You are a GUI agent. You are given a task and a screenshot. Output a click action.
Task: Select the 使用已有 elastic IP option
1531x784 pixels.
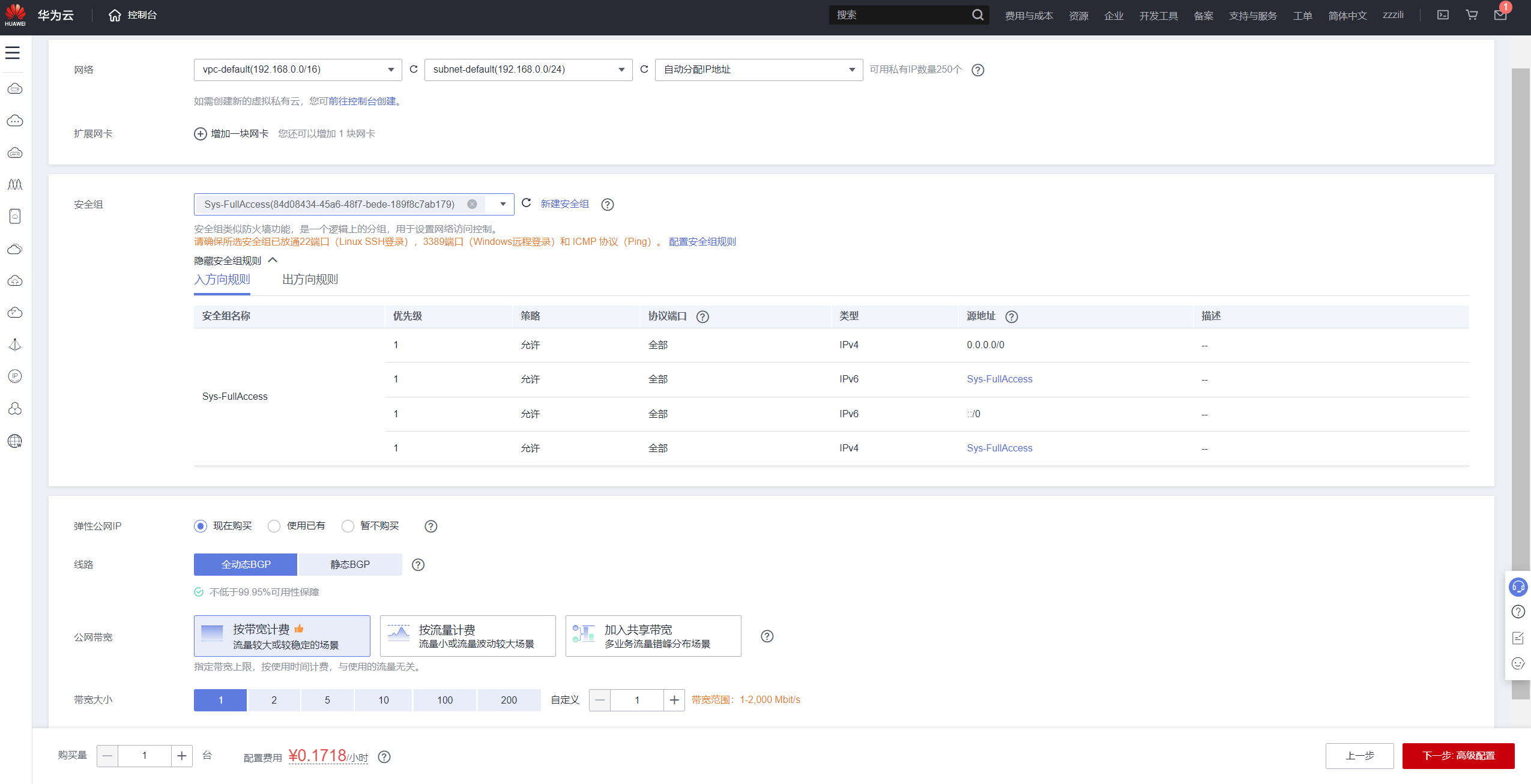tap(274, 526)
